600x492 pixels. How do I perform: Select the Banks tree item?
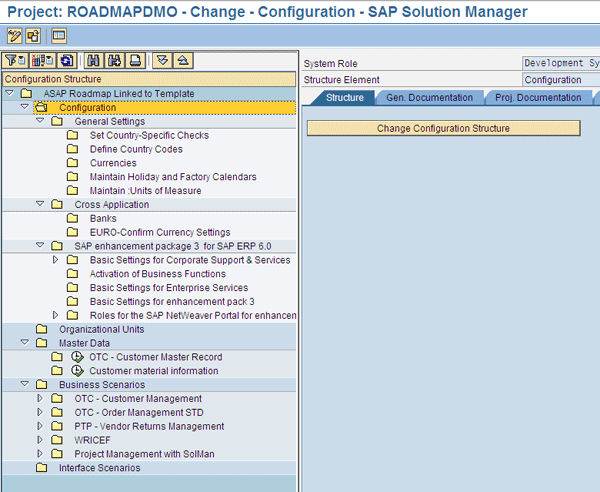point(103,218)
